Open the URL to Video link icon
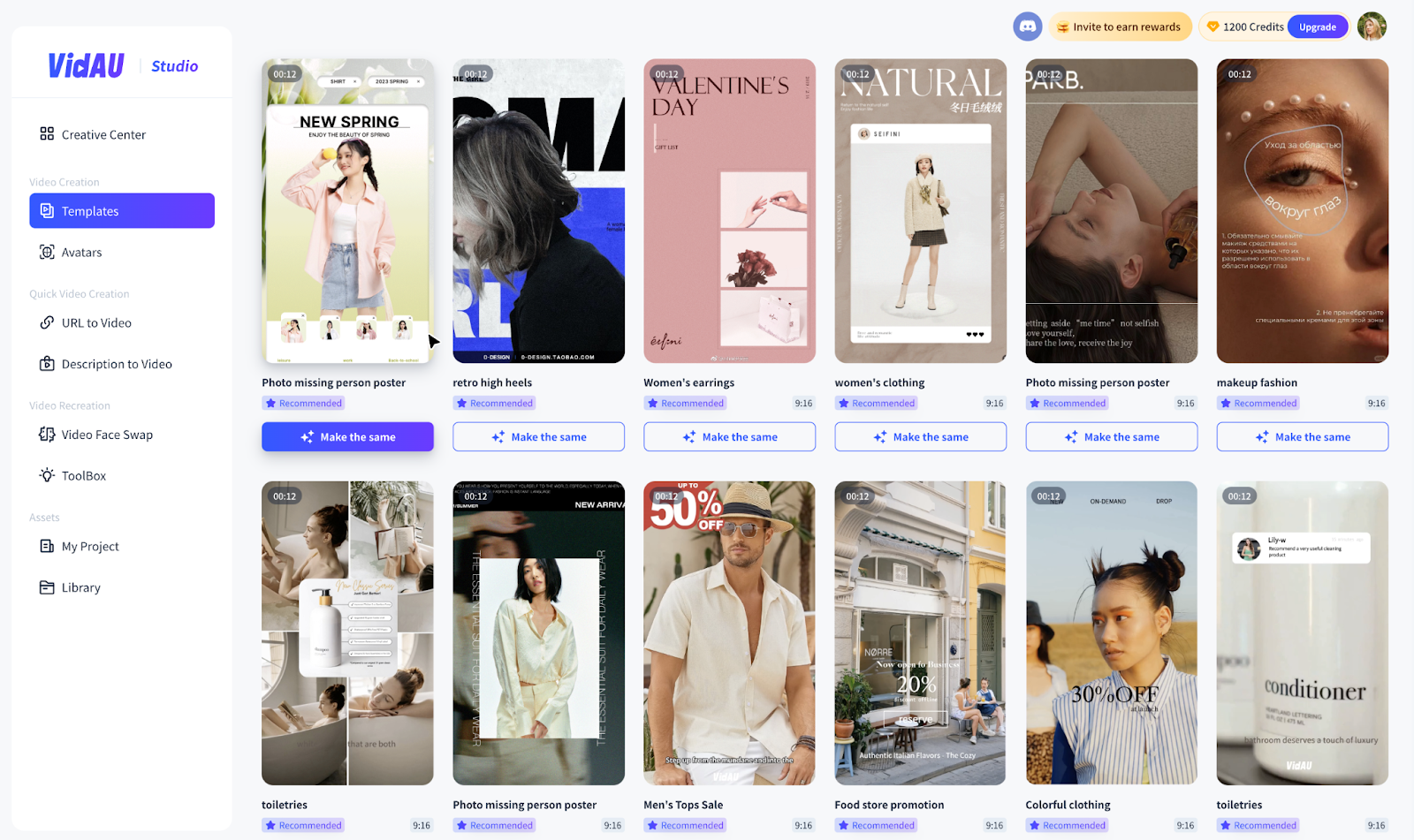1414x840 pixels. tap(47, 322)
